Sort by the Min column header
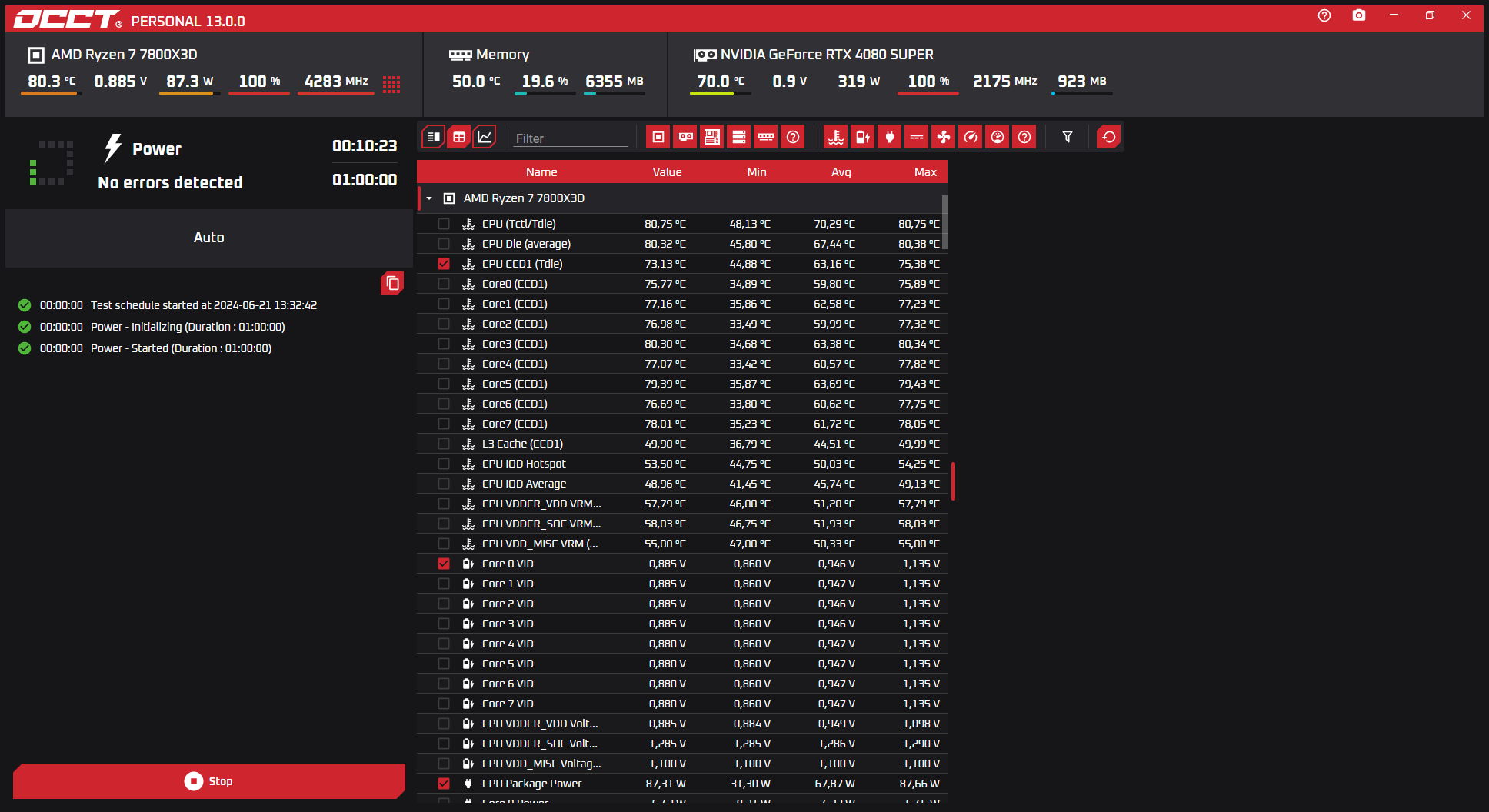This screenshot has height=812, width=1489. 757,172
